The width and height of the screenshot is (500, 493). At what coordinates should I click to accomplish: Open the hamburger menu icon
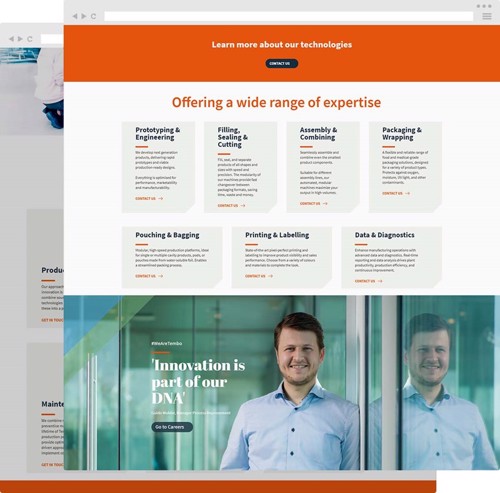coord(487,16)
